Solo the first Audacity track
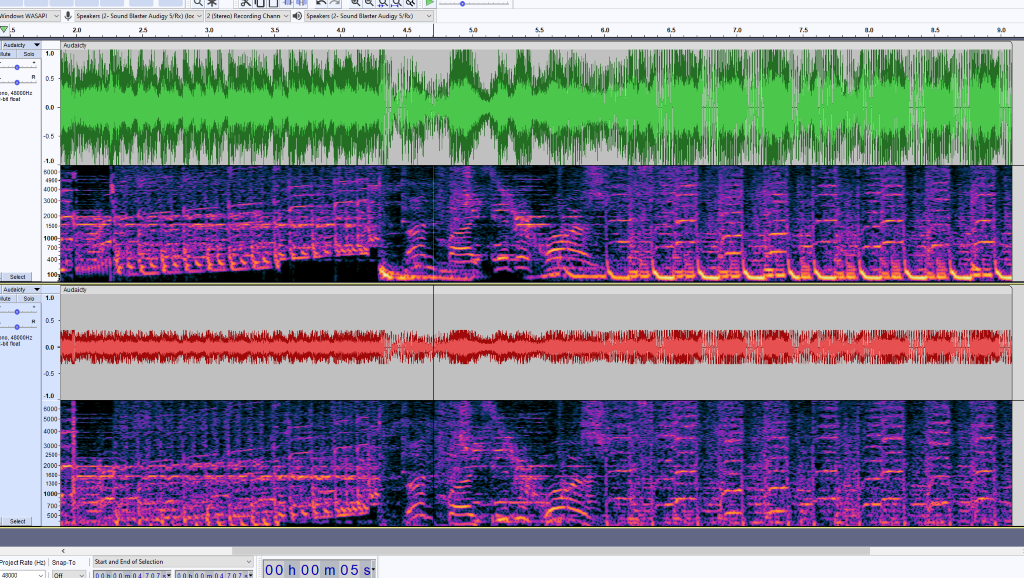This screenshot has height=578, width=1024. (29, 55)
